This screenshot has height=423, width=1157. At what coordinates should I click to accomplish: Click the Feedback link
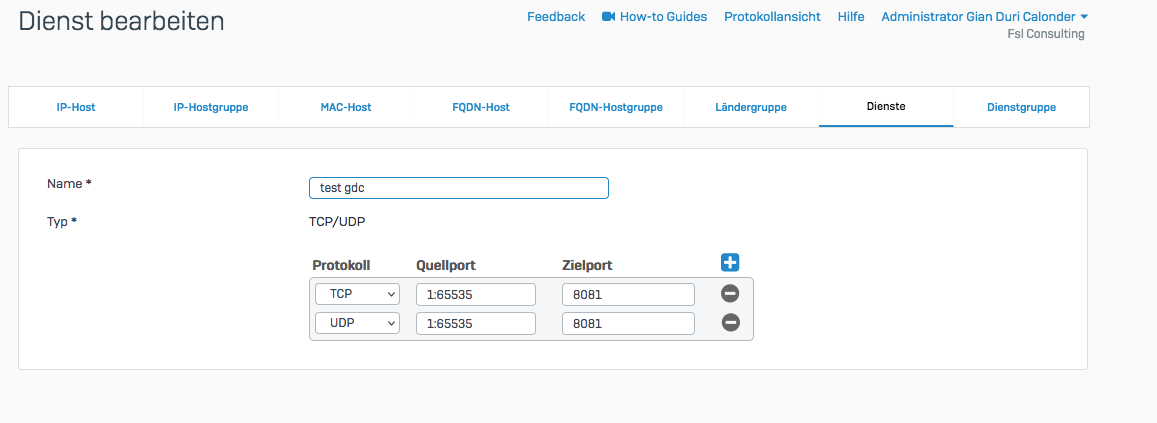click(x=556, y=17)
